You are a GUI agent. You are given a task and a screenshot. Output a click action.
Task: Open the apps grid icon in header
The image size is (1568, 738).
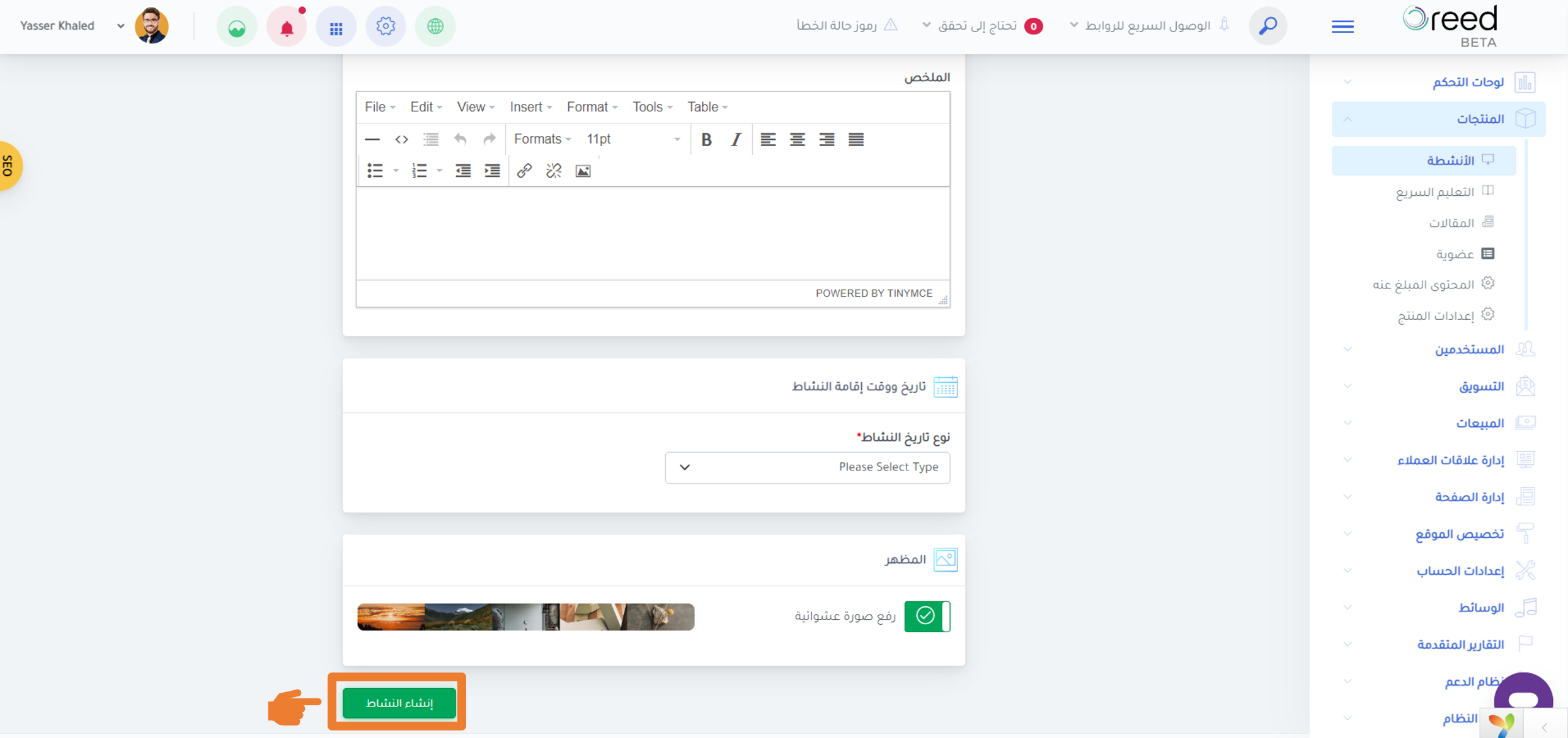336,26
